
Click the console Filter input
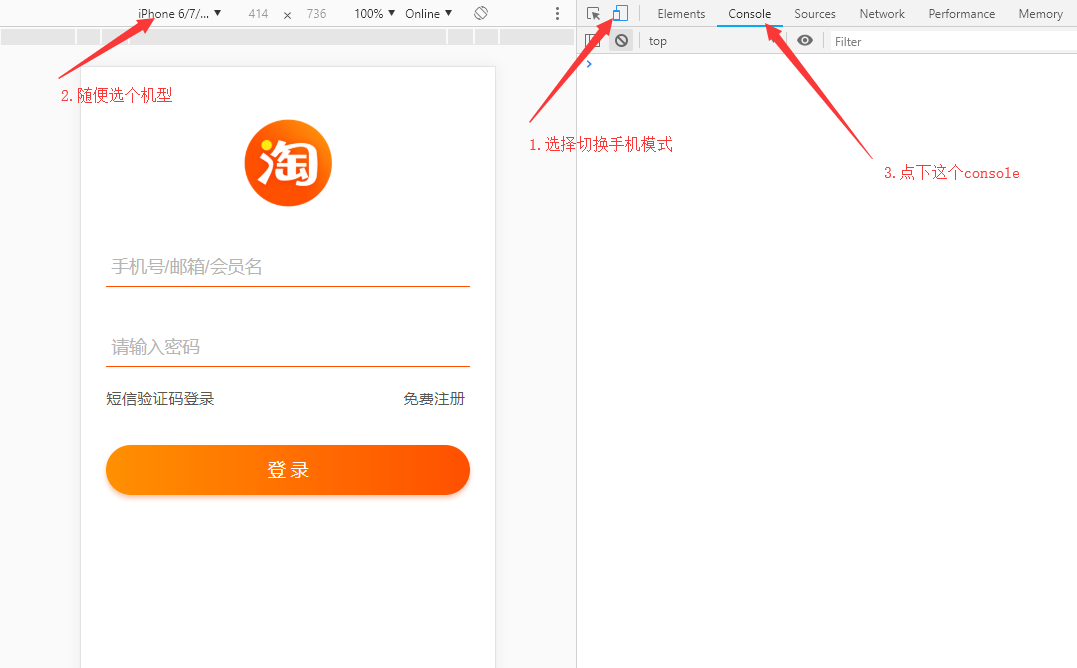[953, 41]
